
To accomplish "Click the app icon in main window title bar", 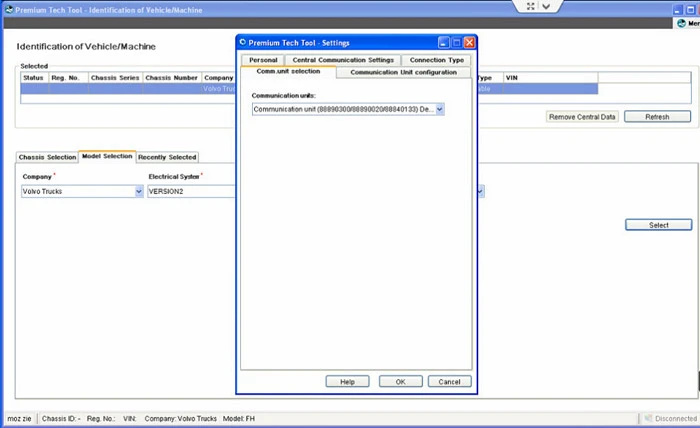I will (9, 9).
